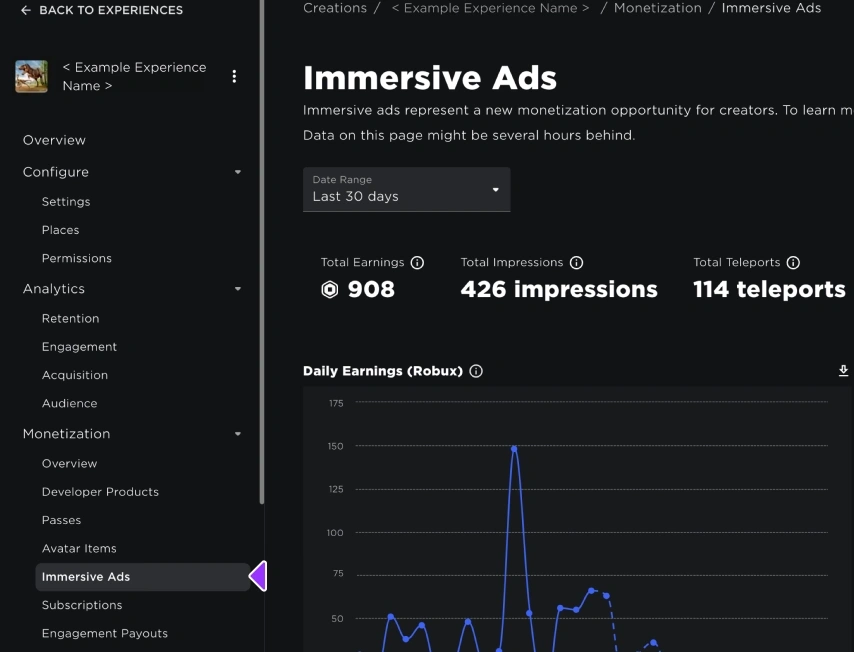Image resolution: width=854 pixels, height=652 pixels.
Task: Open the experience three-dot options menu
Action: coord(234,76)
